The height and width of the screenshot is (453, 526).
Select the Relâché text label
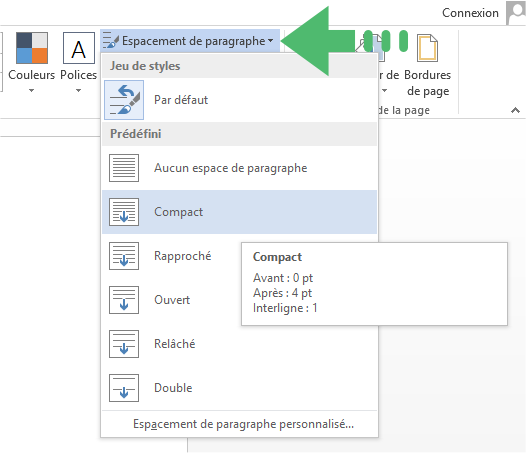point(174,344)
